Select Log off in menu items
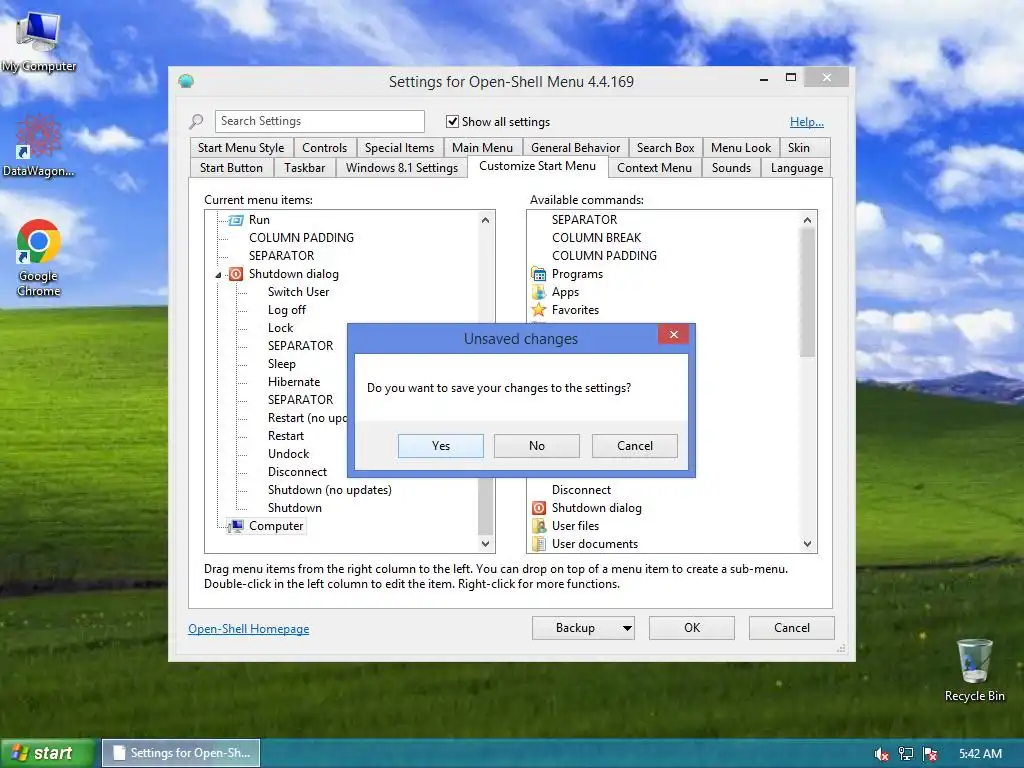Viewport: 1024px width, 768px height. (287, 310)
